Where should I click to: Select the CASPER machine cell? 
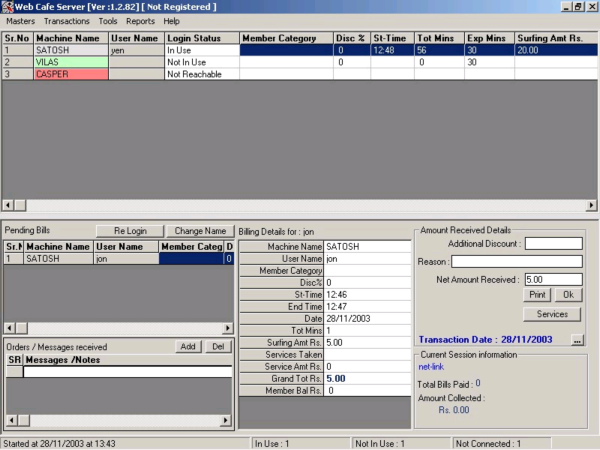coord(70,74)
